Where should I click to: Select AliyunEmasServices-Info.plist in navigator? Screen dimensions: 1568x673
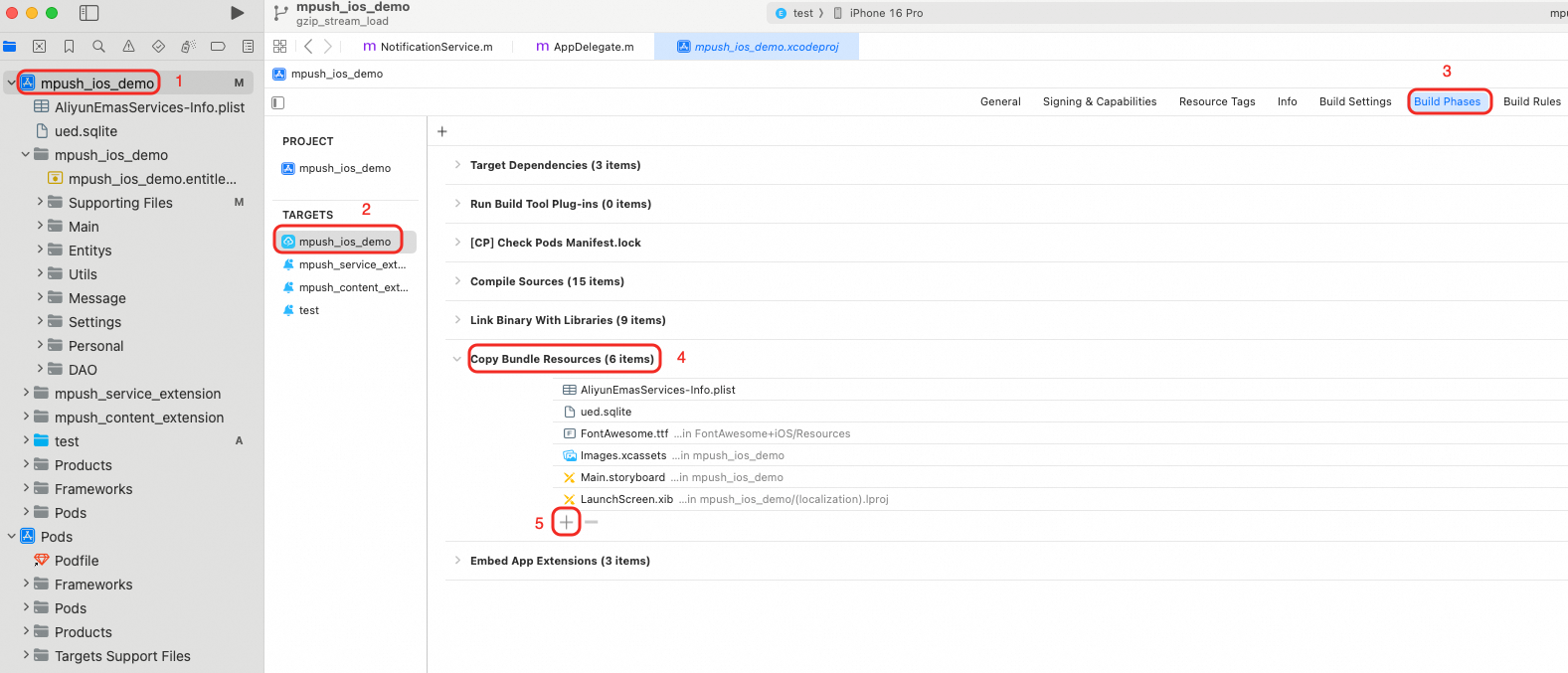(x=149, y=106)
